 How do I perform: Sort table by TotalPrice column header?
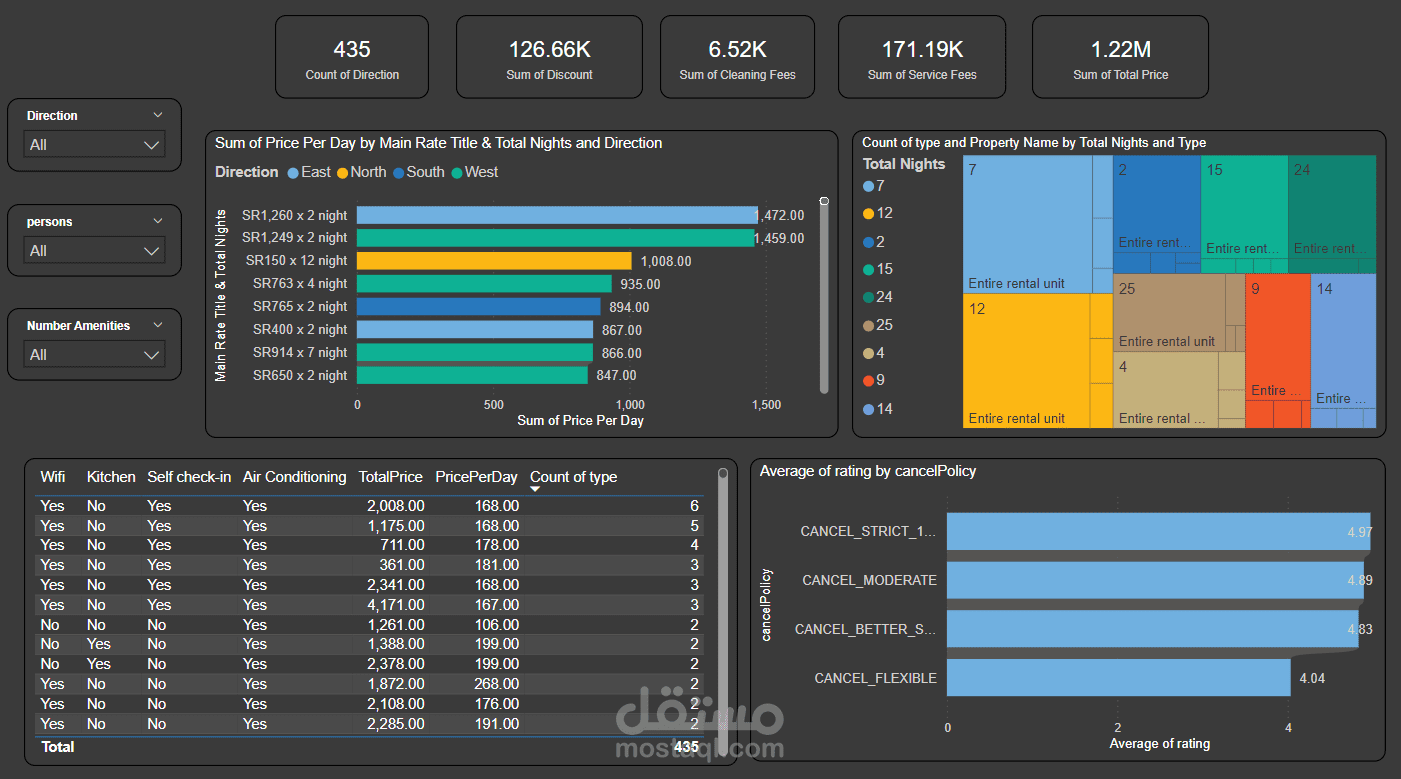391,477
